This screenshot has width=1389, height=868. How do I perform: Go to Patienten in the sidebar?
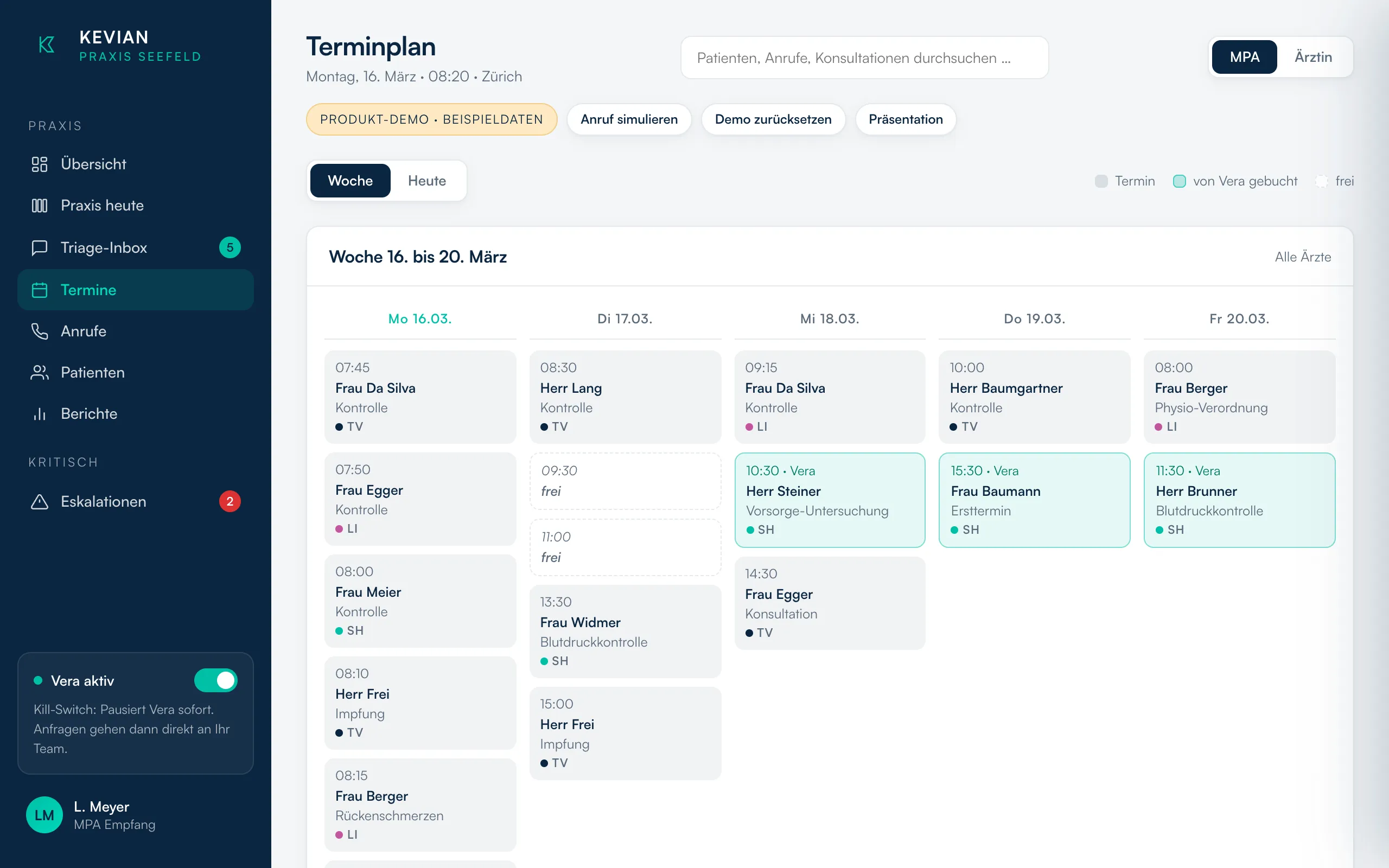click(136, 373)
